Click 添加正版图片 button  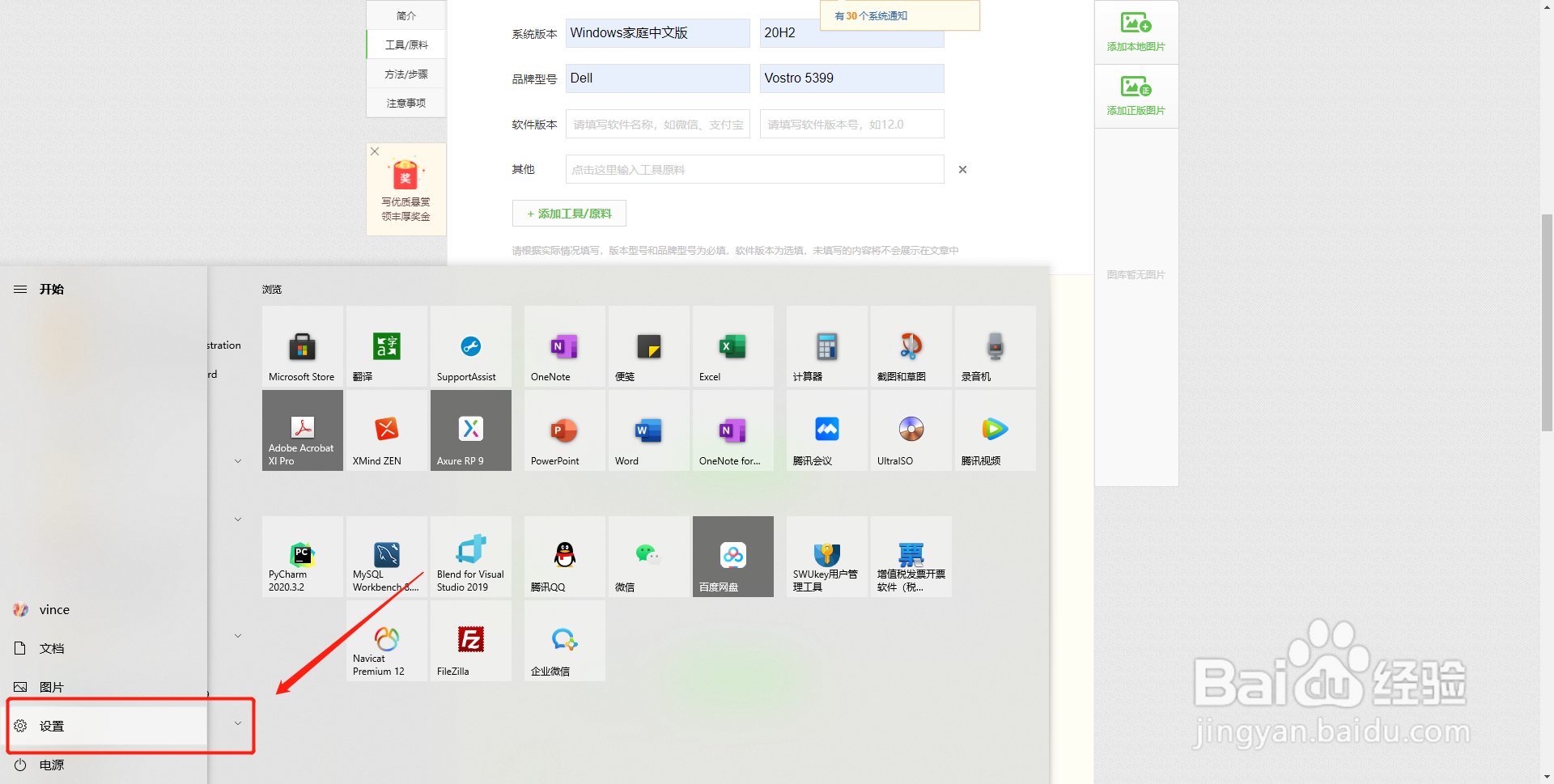point(1136,96)
